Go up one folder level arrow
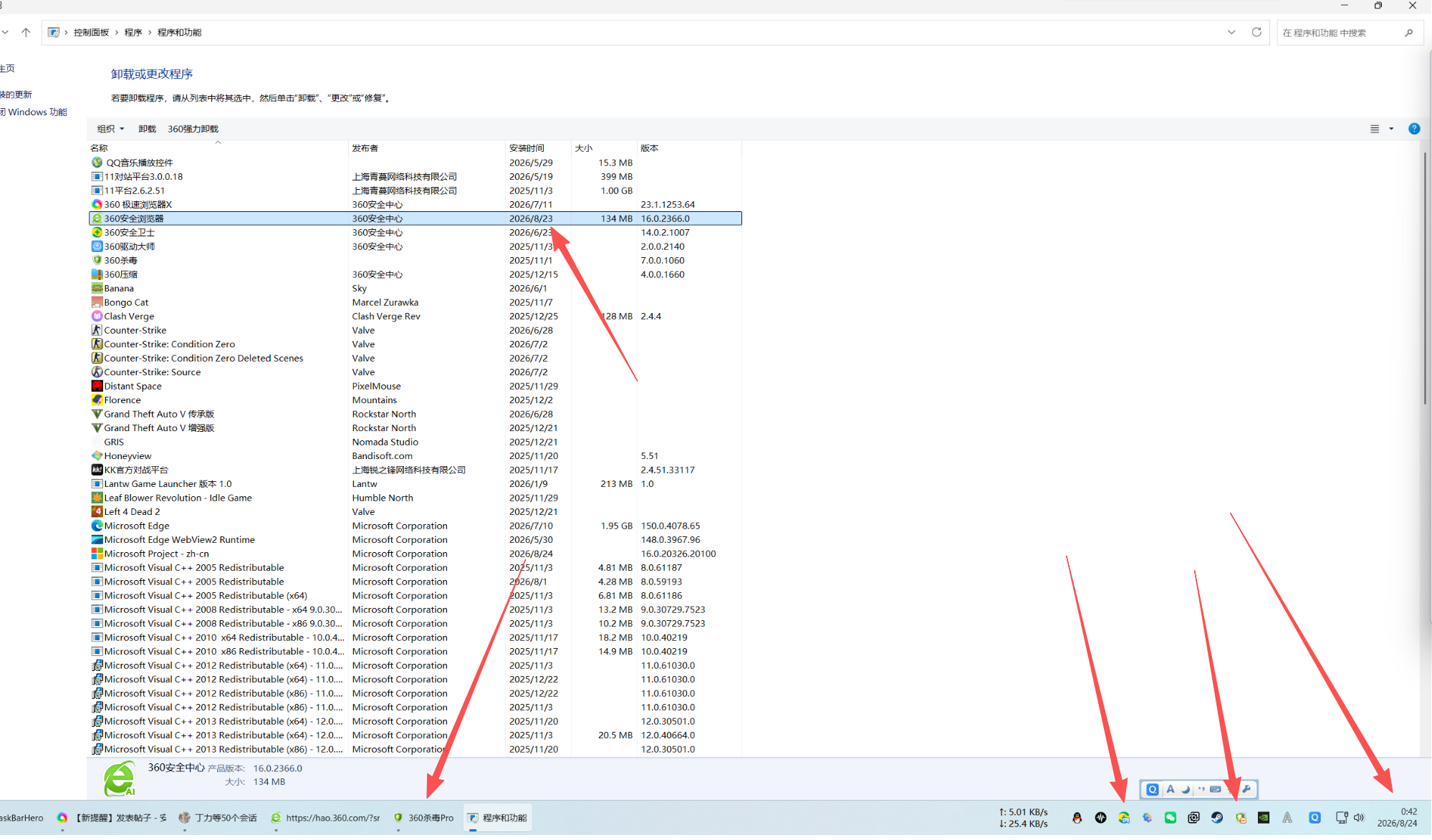This screenshot has width=1432, height=840. pyautogui.click(x=26, y=32)
